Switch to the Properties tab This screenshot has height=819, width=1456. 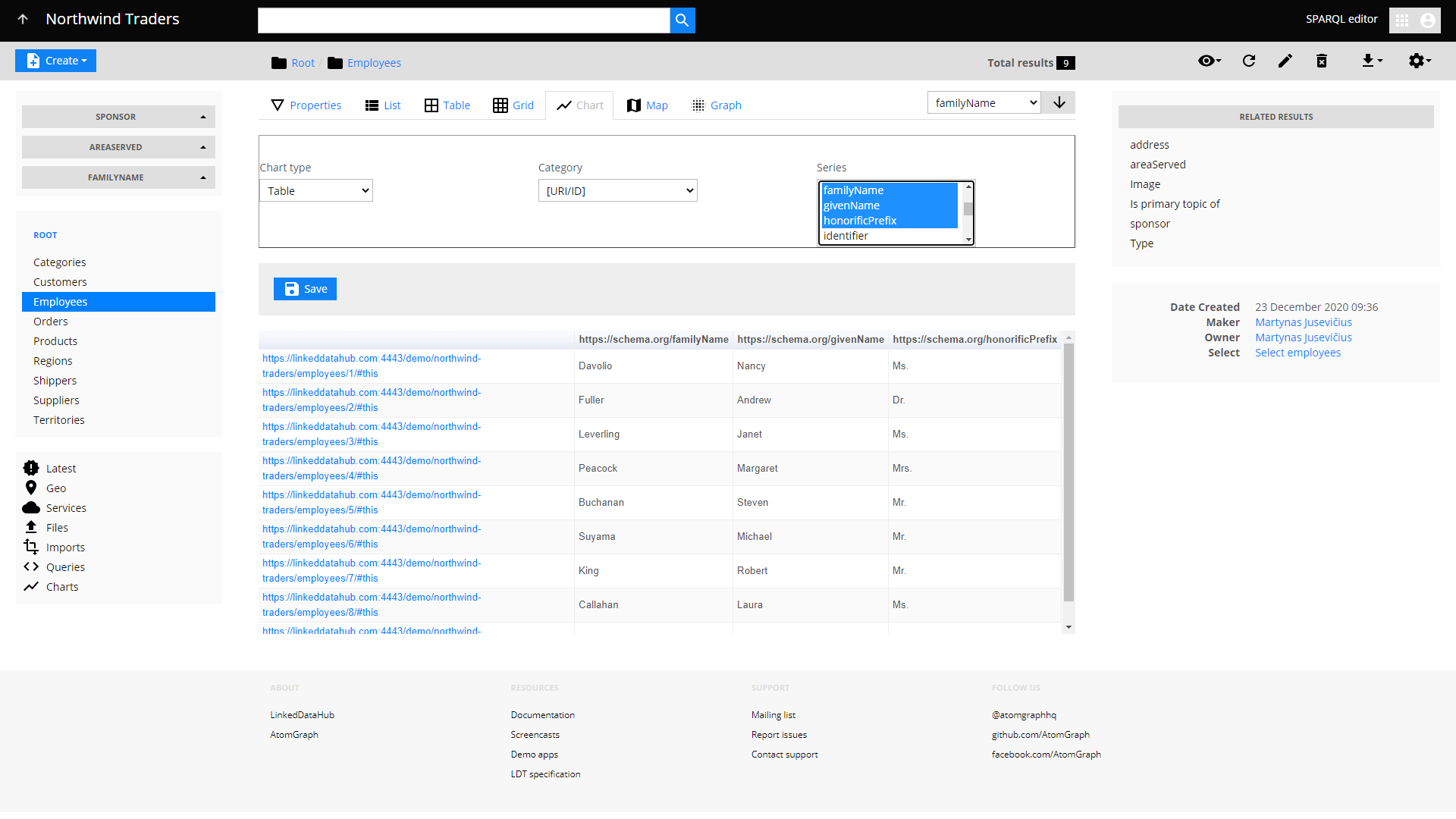click(x=306, y=105)
